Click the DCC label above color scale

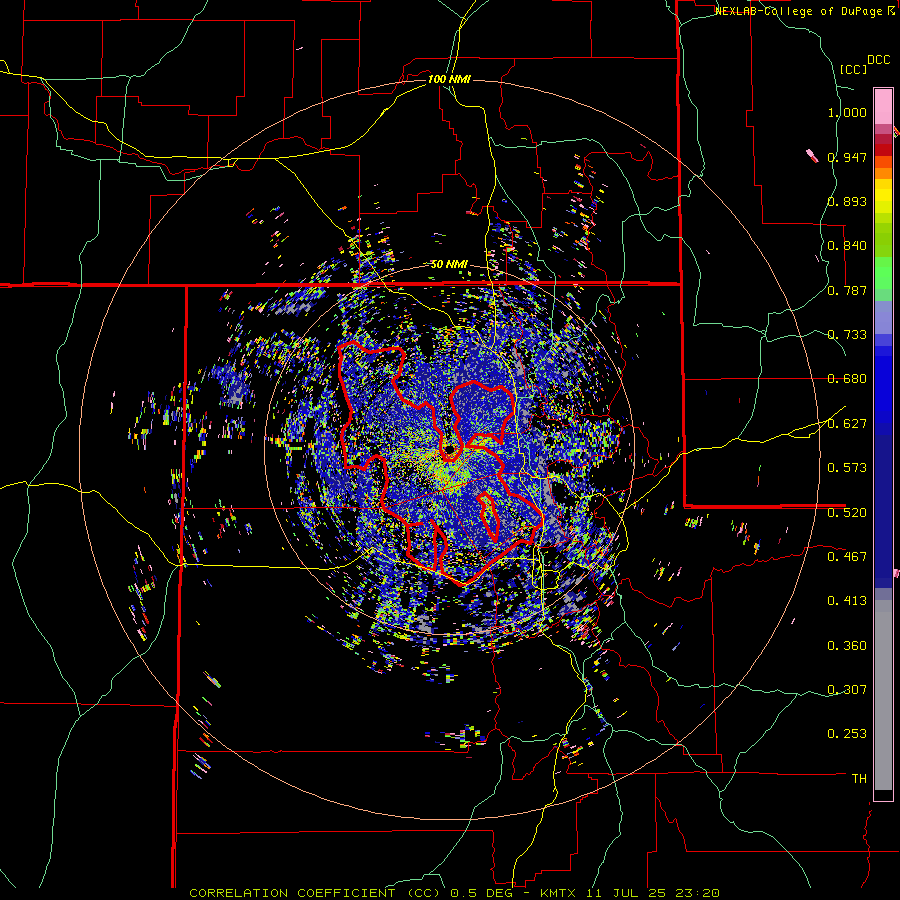[878, 60]
